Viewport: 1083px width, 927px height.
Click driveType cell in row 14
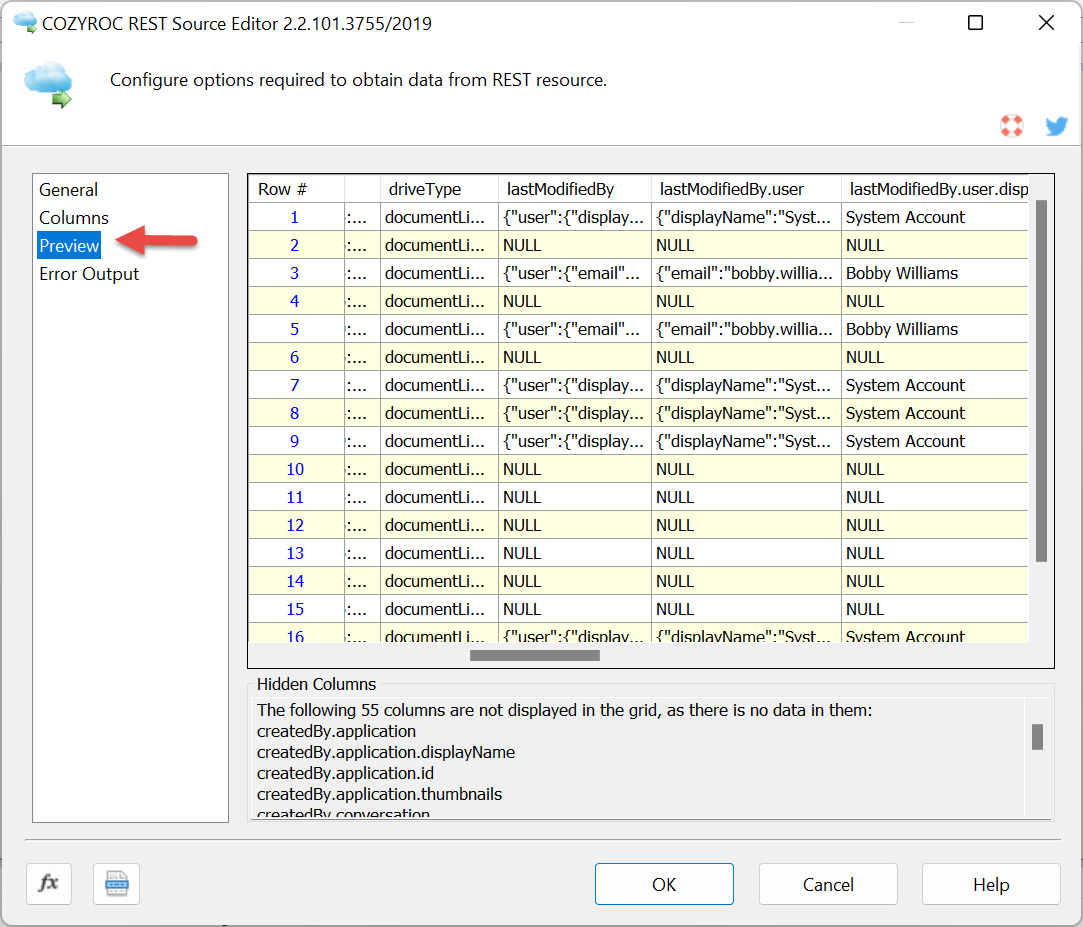pos(439,581)
